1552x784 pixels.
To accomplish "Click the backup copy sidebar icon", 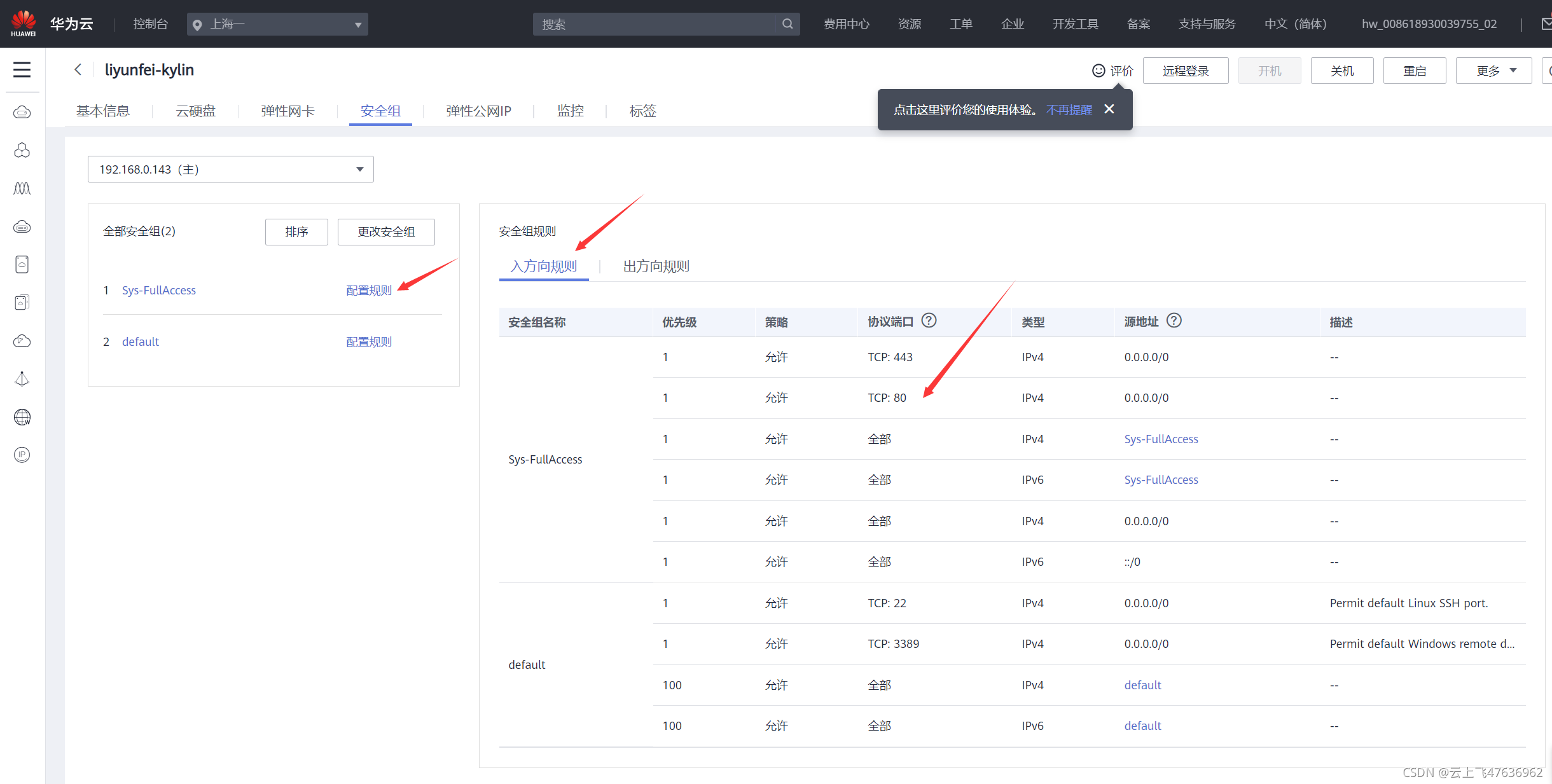I will point(22,303).
